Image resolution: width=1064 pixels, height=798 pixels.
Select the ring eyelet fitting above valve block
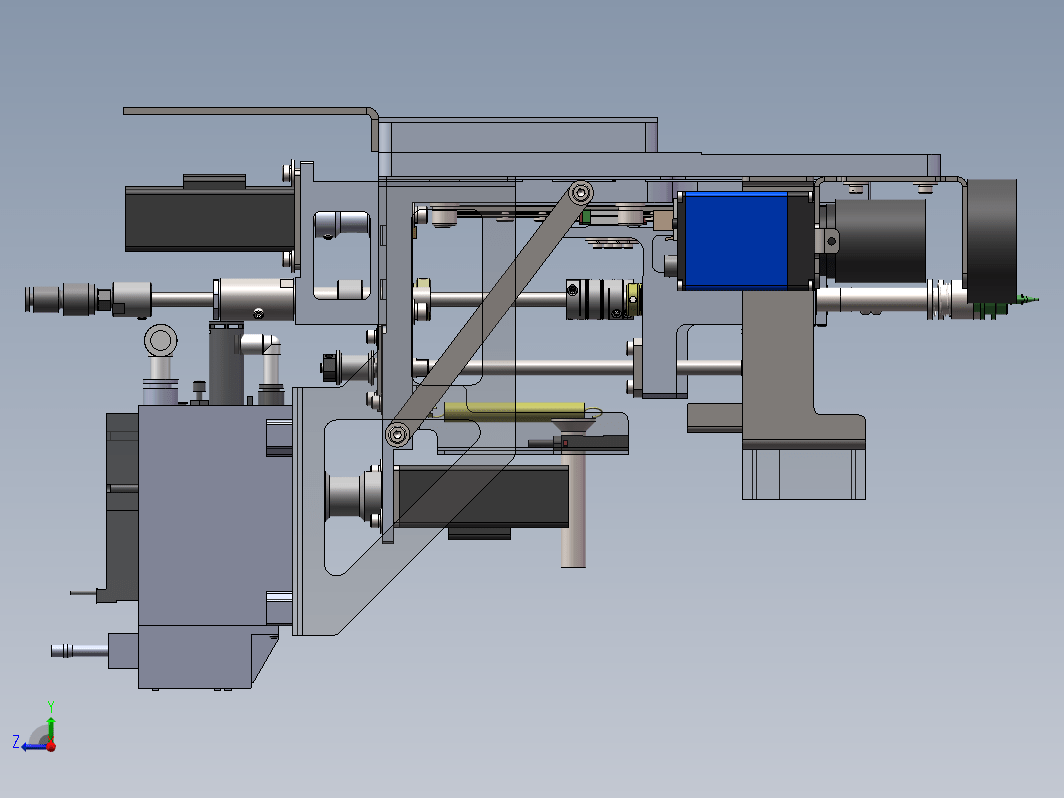pyautogui.click(x=161, y=341)
